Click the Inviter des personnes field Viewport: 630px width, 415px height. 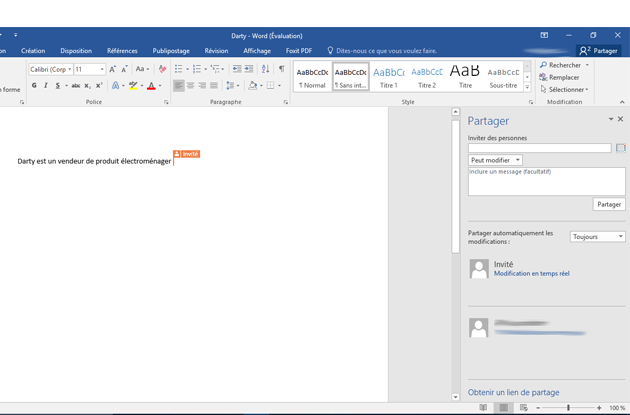(x=540, y=148)
